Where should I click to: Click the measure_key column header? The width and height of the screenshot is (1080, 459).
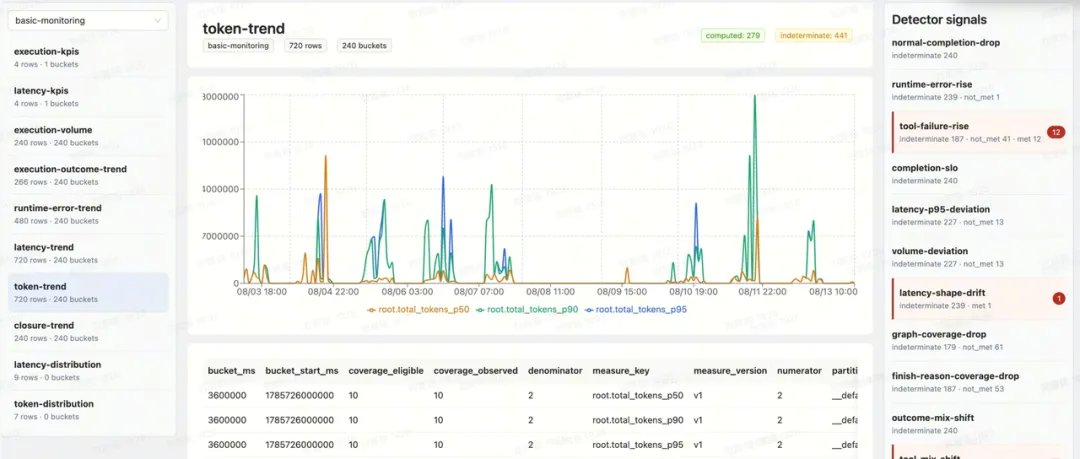pyautogui.click(x=621, y=371)
